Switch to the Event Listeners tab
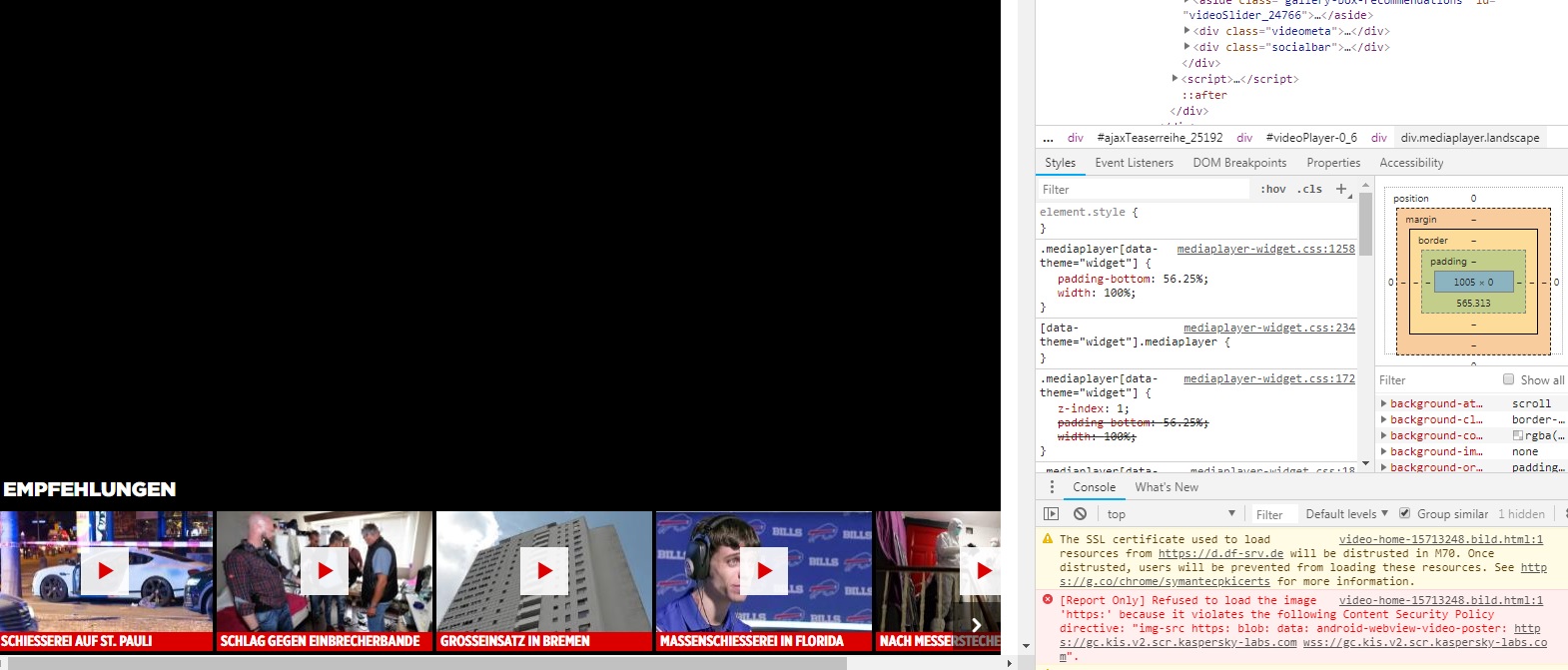Image resolution: width=1568 pixels, height=670 pixels. (1134, 163)
